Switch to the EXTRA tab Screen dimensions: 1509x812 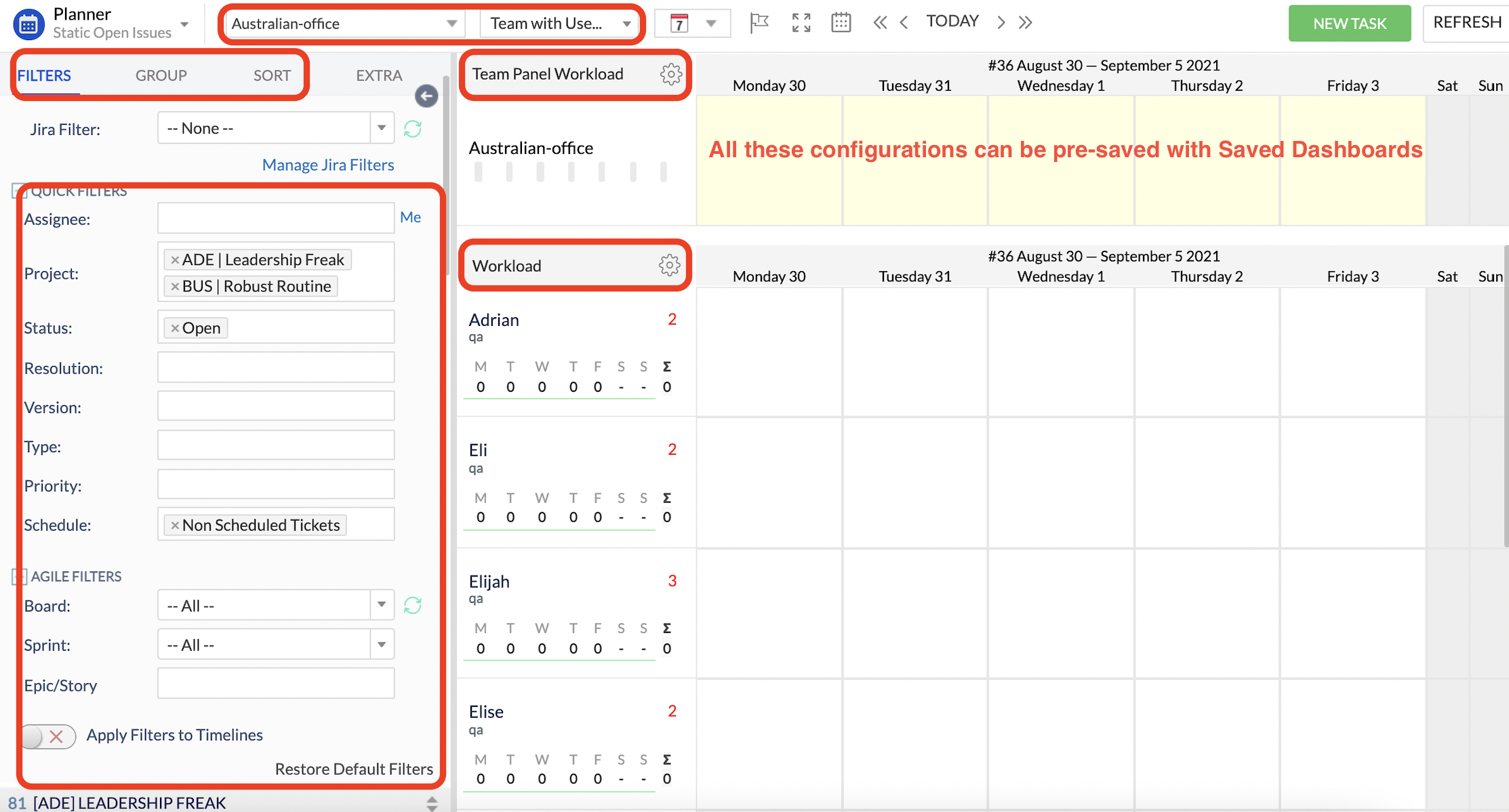[x=379, y=75]
